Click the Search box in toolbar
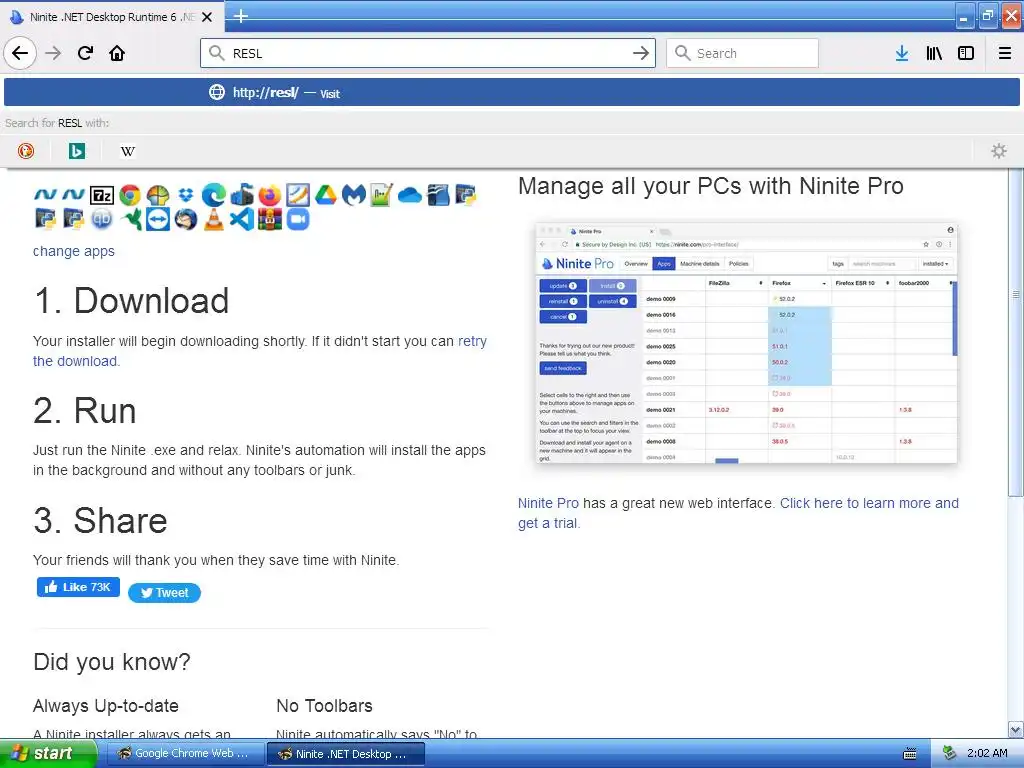This screenshot has height=768, width=1024. pyautogui.click(x=742, y=53)
